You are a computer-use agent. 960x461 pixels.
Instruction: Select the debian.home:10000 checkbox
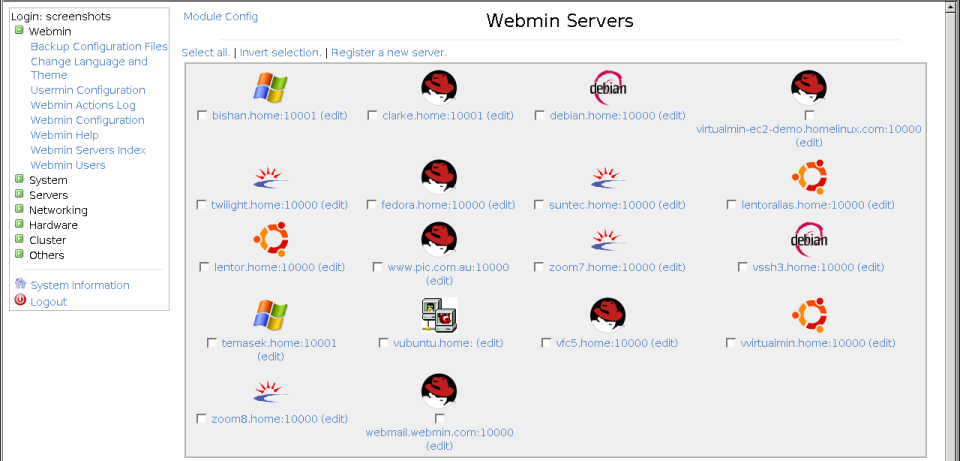pos(539,115)
